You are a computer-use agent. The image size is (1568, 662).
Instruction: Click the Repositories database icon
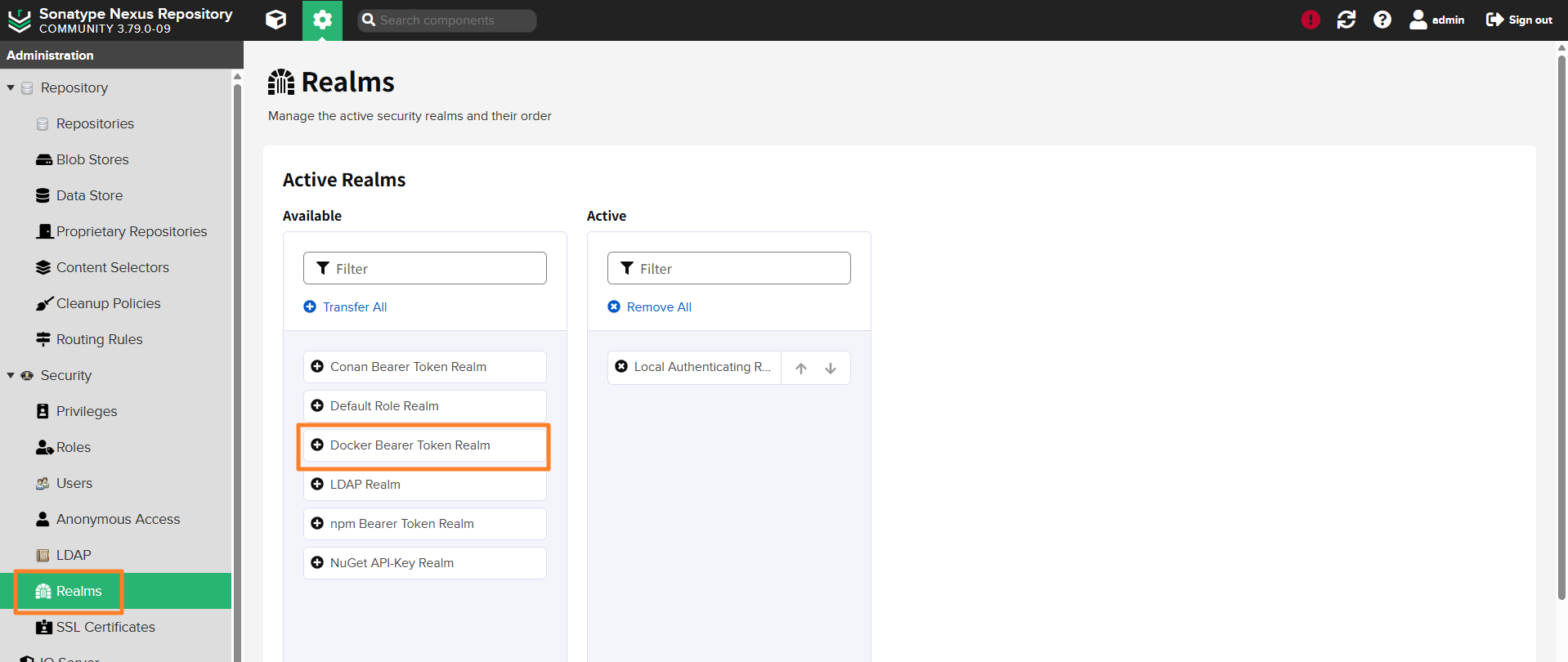43,123
